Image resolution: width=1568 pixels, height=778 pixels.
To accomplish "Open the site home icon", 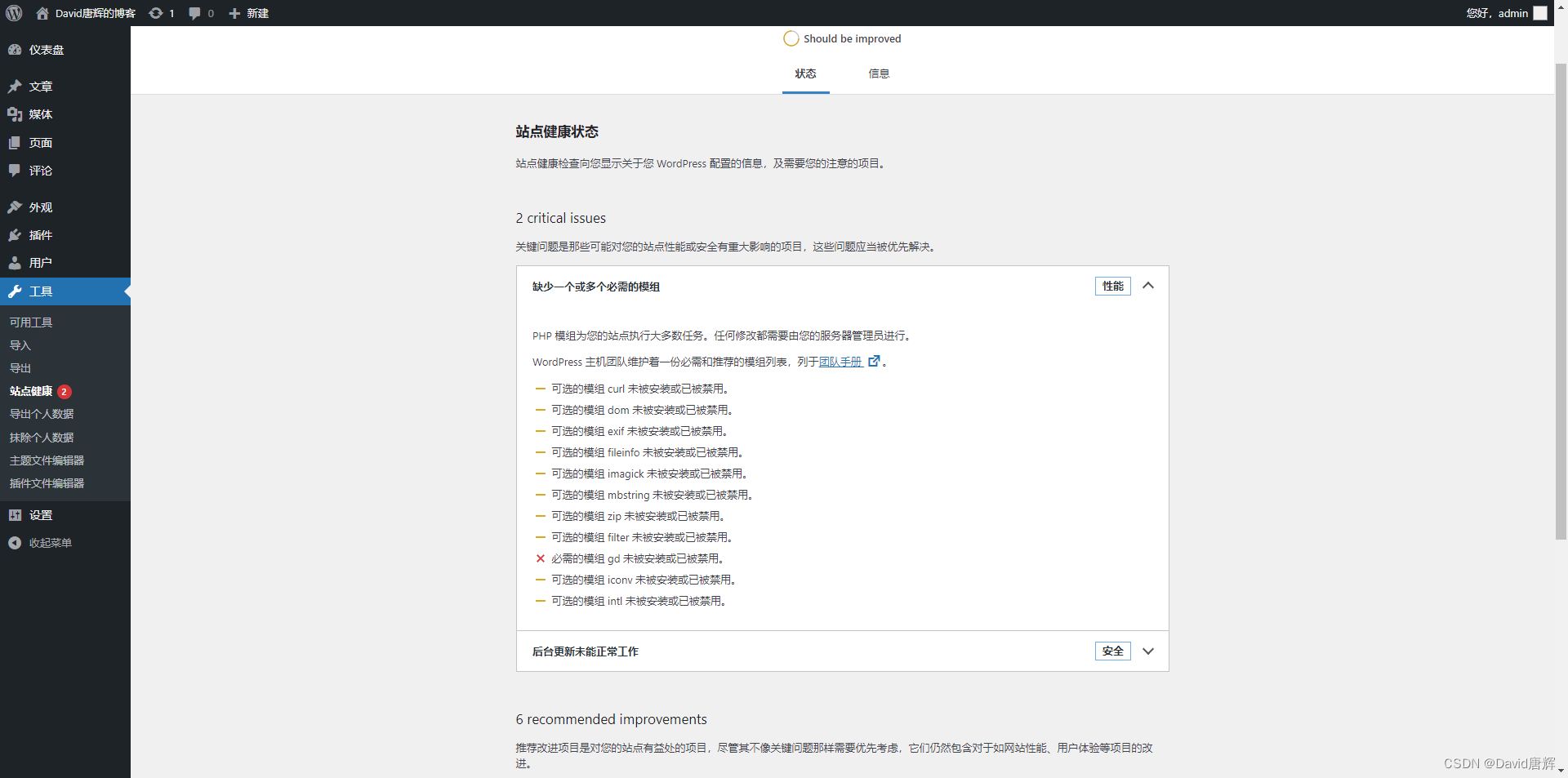I will coord(42,13).
